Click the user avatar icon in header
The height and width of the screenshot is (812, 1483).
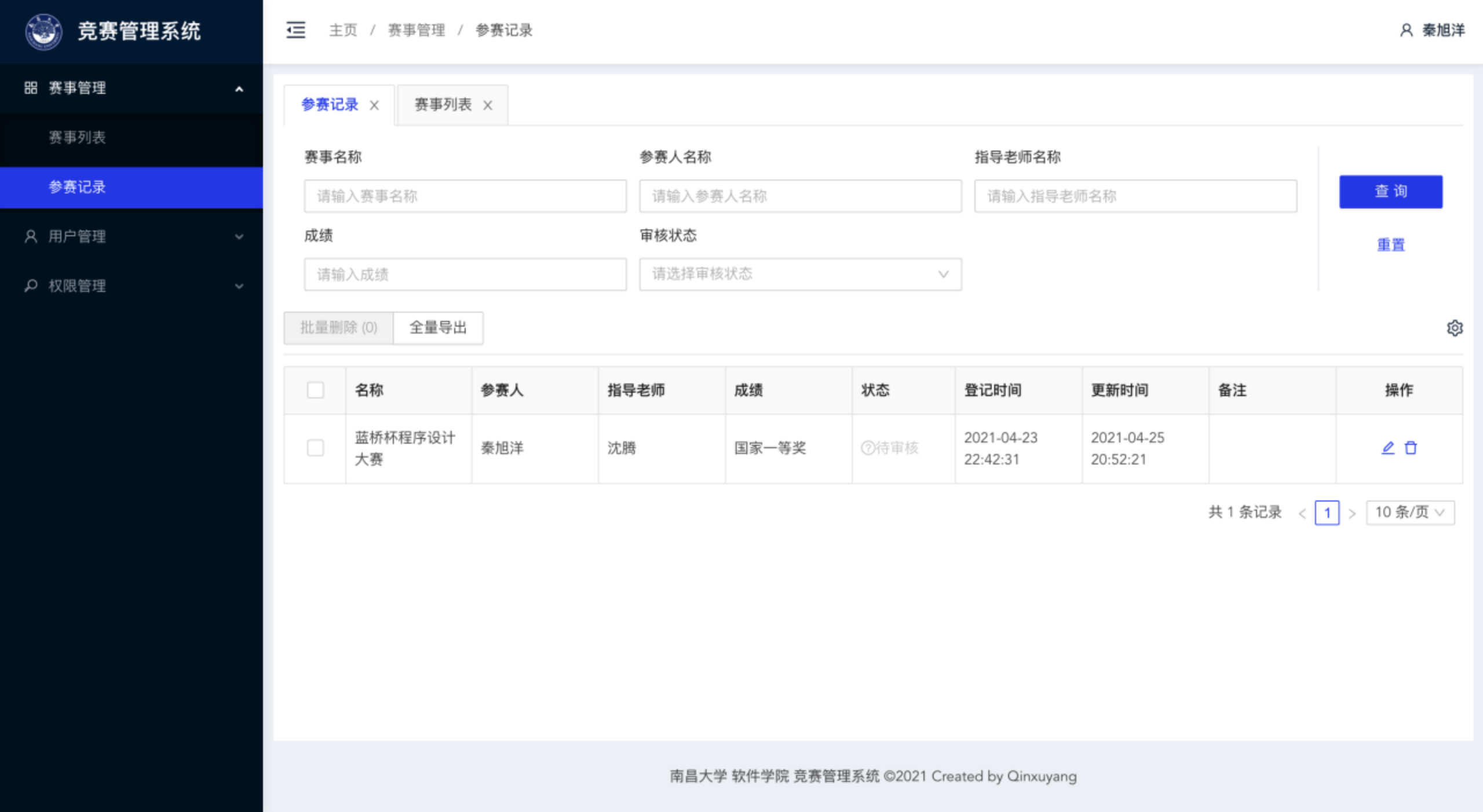(x=1406, y=30)
